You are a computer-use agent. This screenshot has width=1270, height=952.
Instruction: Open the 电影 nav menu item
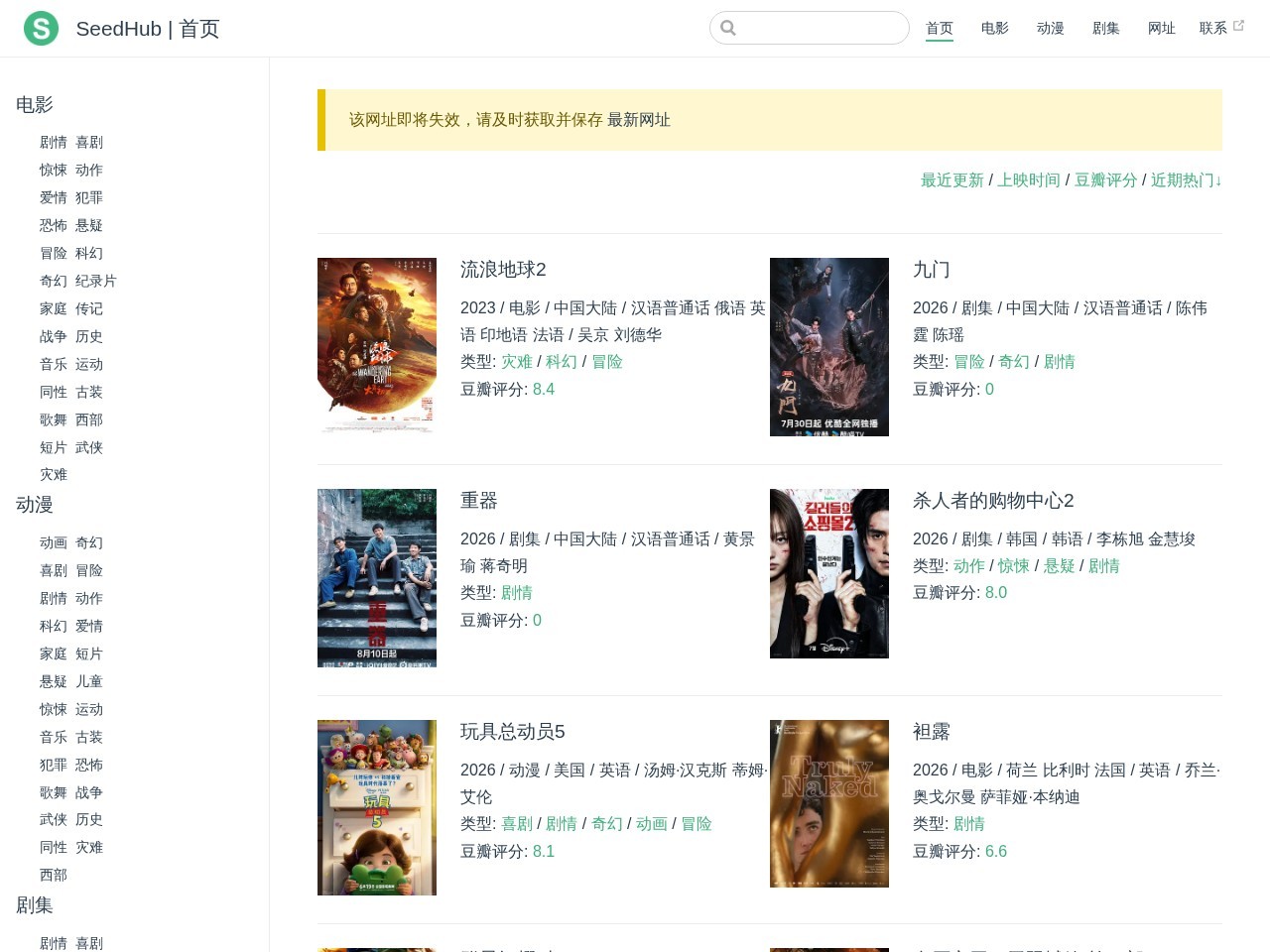pyautogui.click(x=995, y=28)
